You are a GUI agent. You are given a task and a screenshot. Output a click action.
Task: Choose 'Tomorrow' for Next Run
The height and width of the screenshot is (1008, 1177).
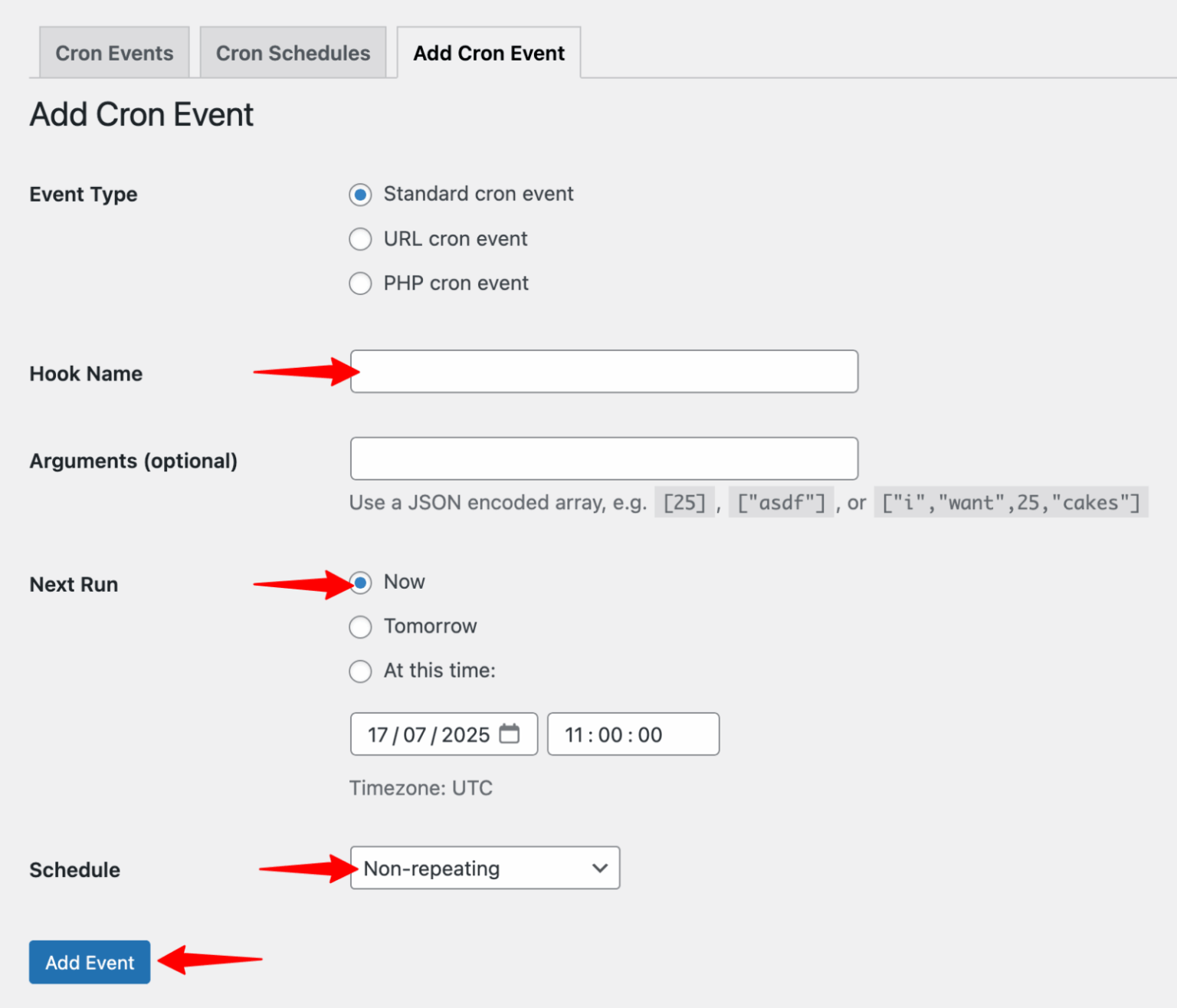(x=360, y=626)
